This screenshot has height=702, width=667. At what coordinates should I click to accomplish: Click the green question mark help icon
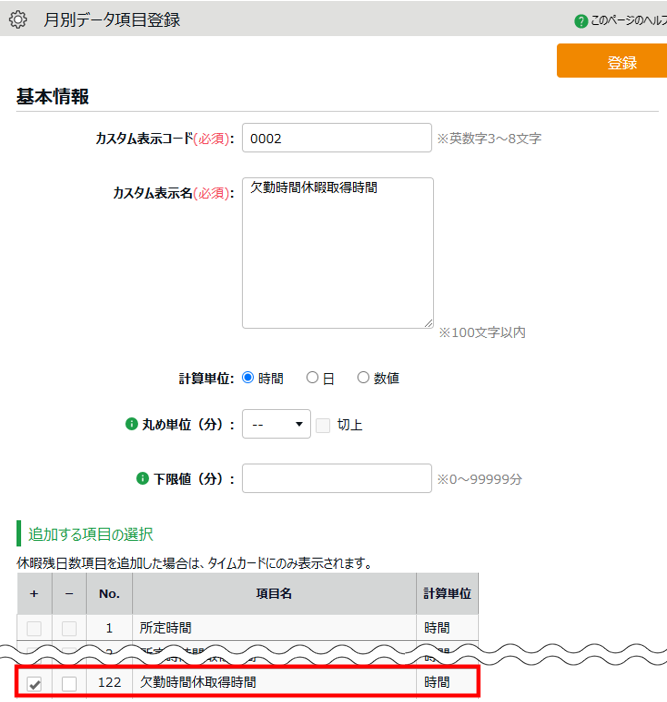pyautogui.click(x=581, y=20)
